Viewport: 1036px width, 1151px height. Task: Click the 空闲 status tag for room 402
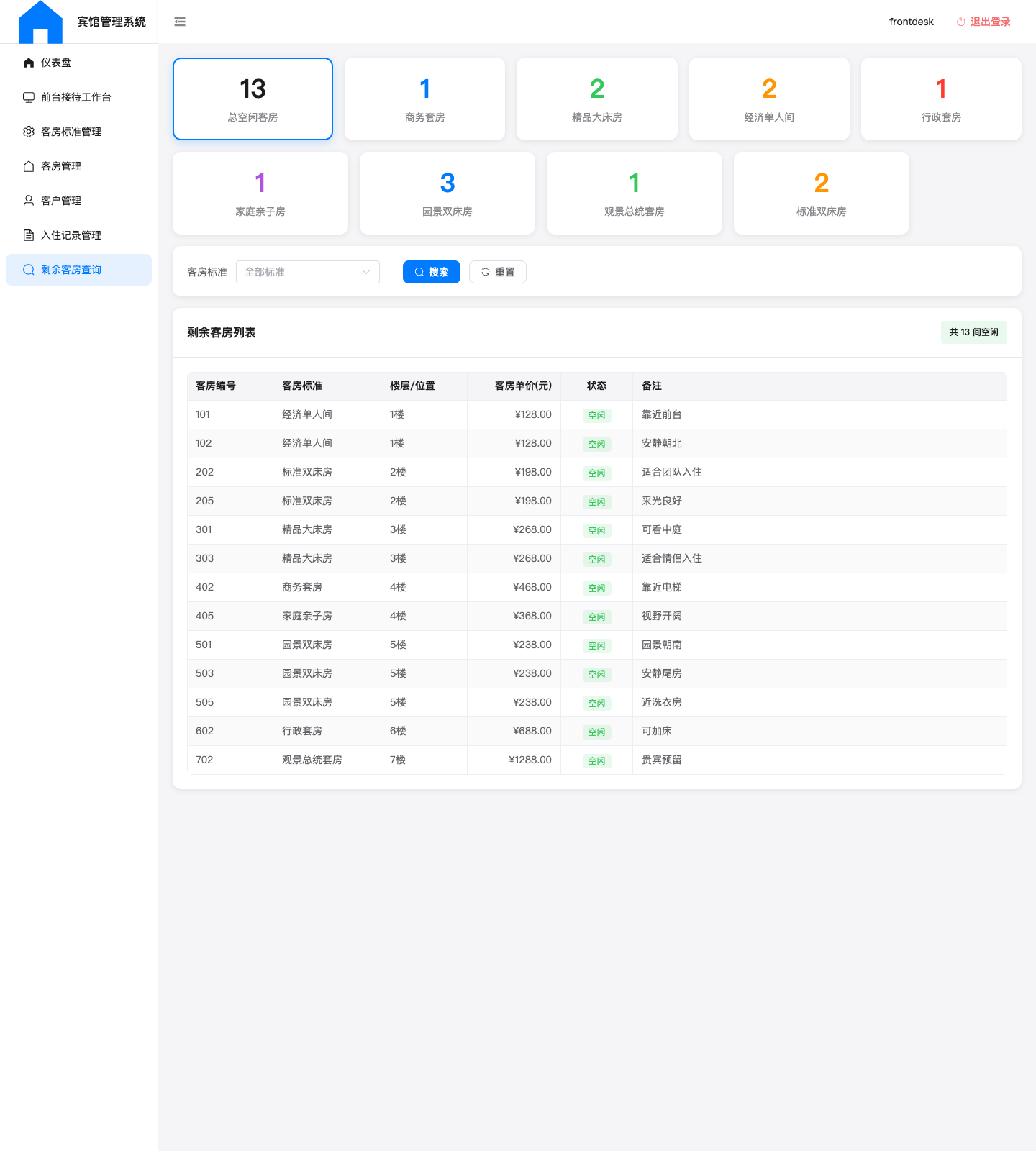click(597, 588)
